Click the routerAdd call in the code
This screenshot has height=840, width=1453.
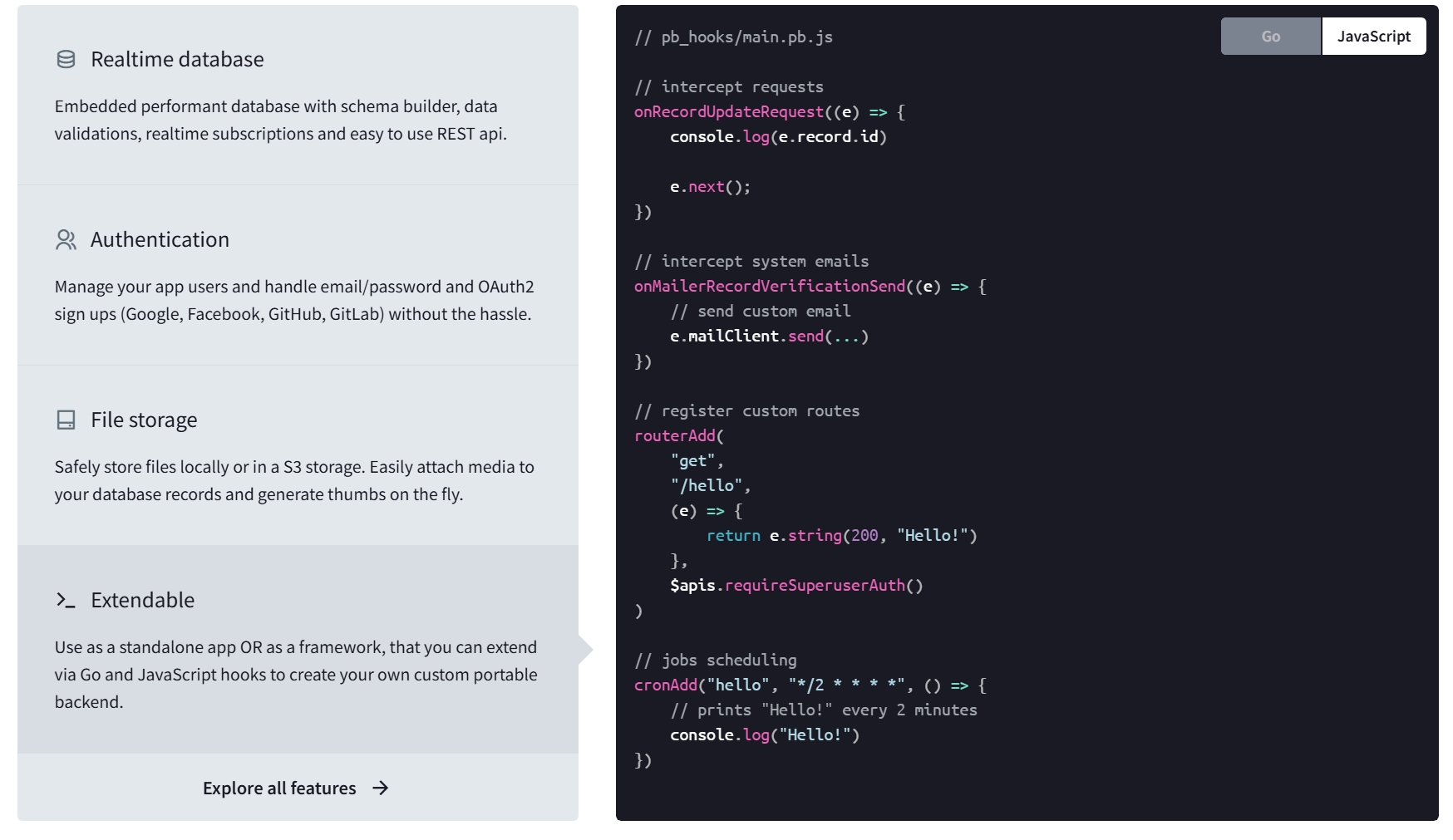pyautogui.click(x=674, y=436)
